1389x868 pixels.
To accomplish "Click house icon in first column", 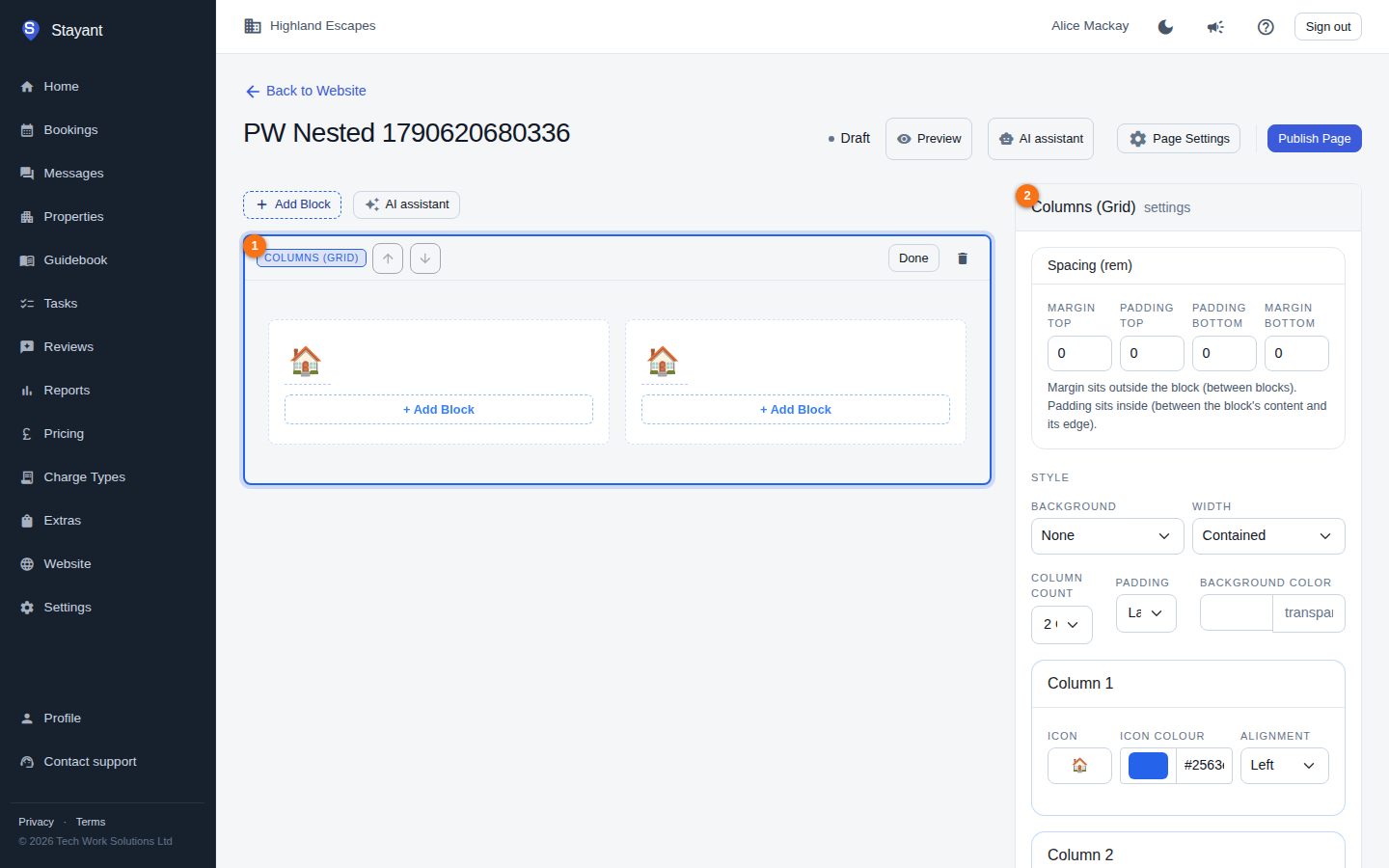I will point(306,361).
